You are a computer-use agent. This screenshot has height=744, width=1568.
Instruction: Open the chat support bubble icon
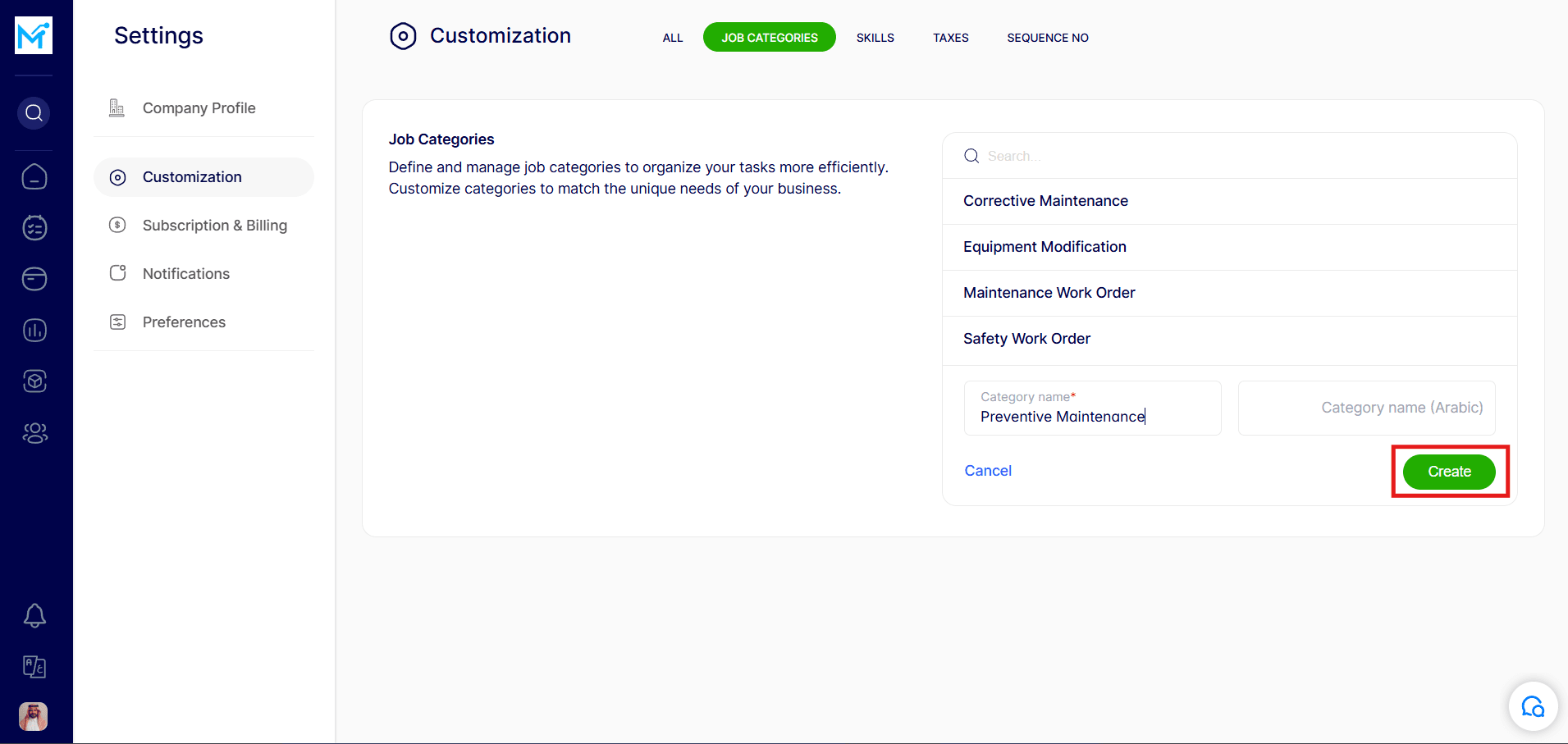pyautogui.click(x=1532, y=706)
